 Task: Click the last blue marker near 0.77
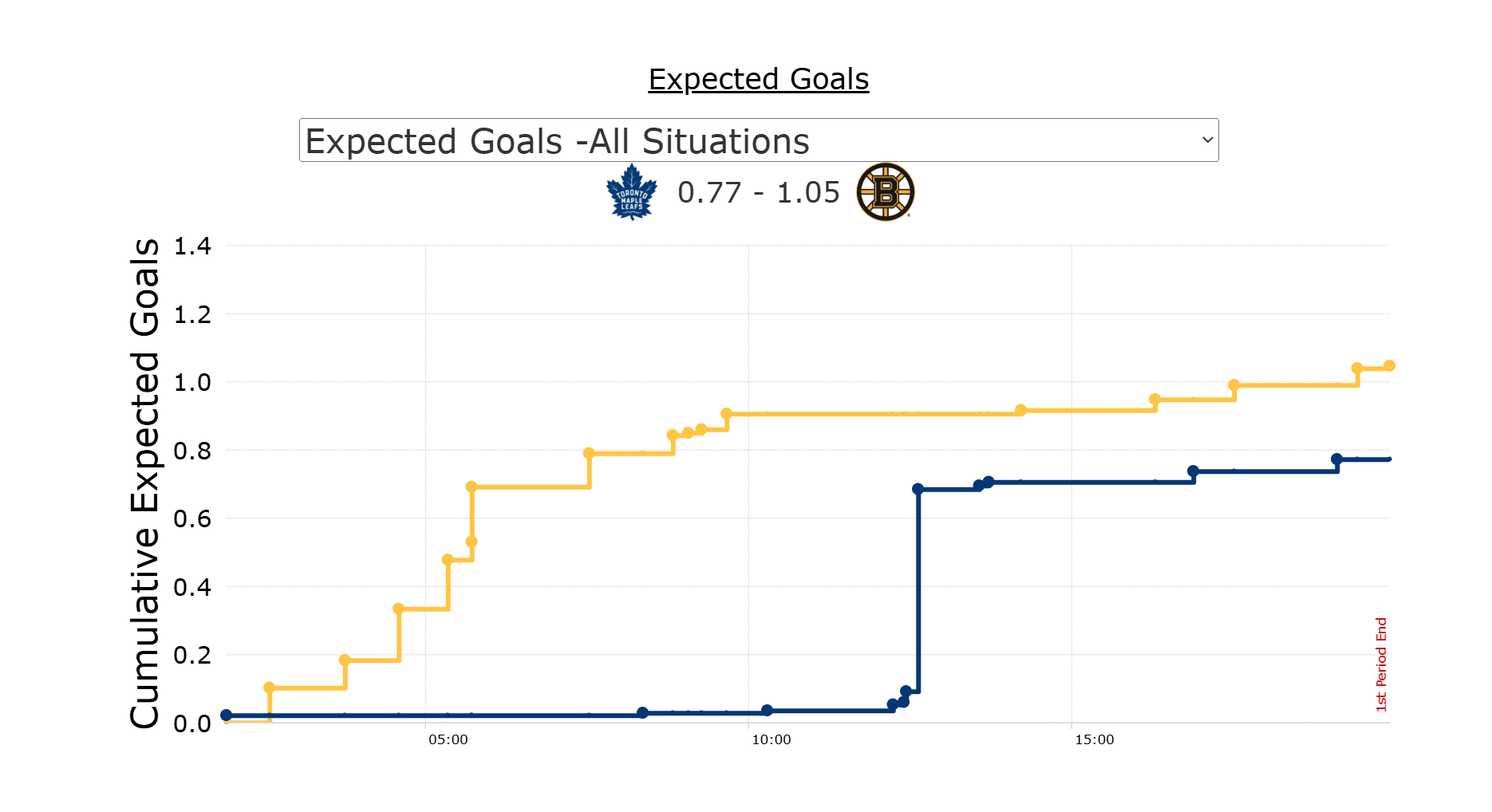click(x=1336, y=459)
